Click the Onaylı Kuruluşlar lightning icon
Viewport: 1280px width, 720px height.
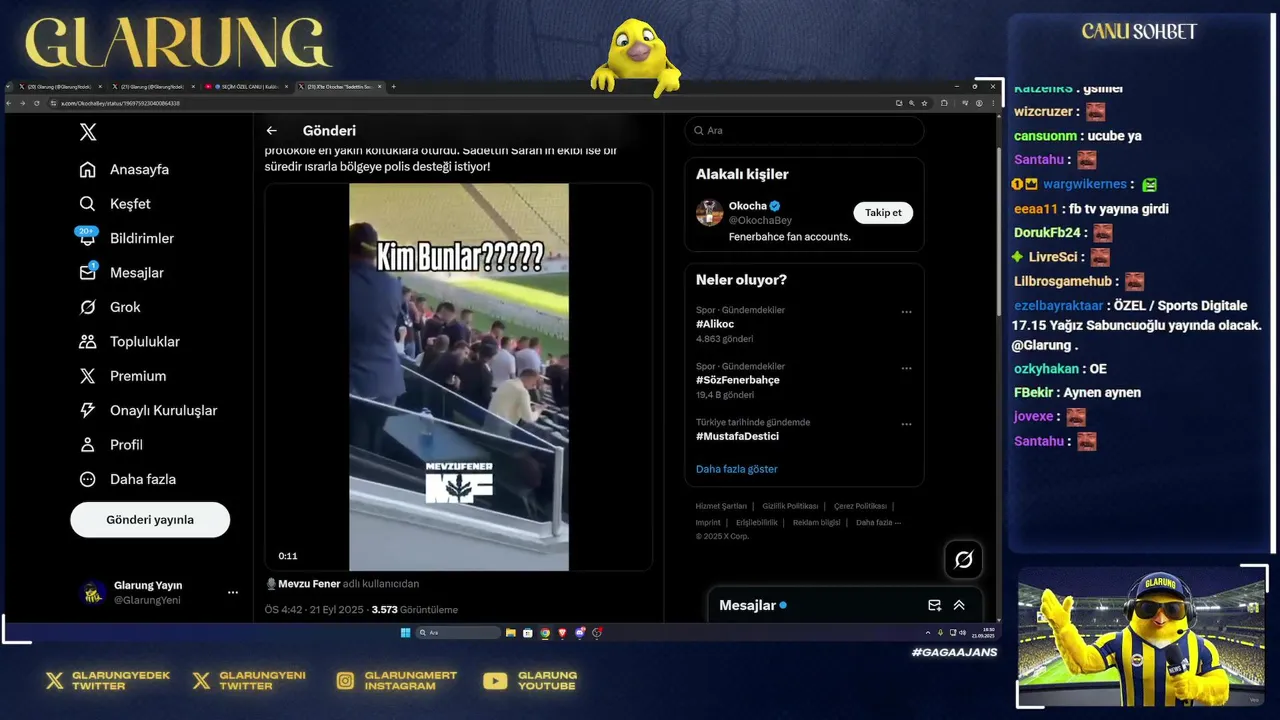tap(88, 411)
